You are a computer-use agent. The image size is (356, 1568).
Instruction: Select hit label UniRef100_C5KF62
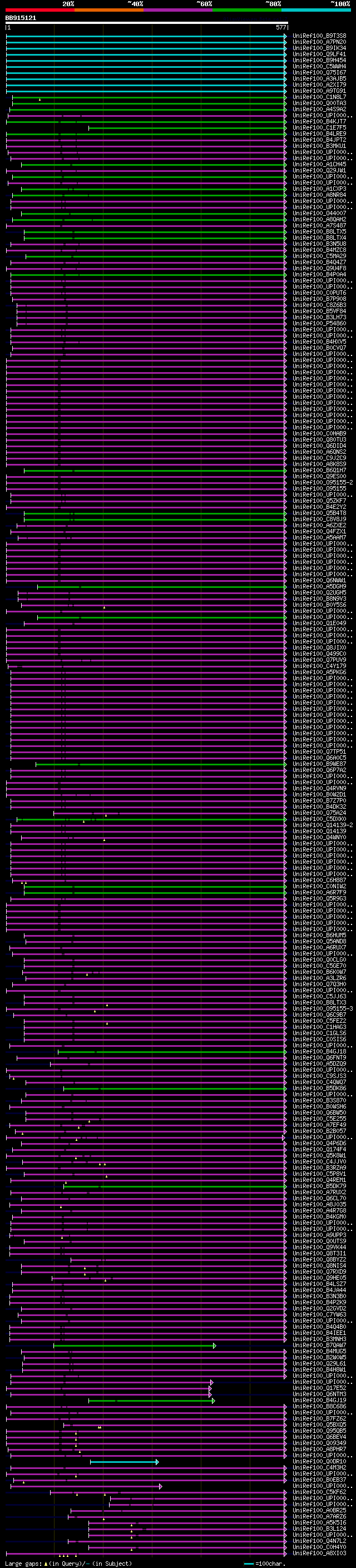pyautogui.click(x=319, y=1492)
